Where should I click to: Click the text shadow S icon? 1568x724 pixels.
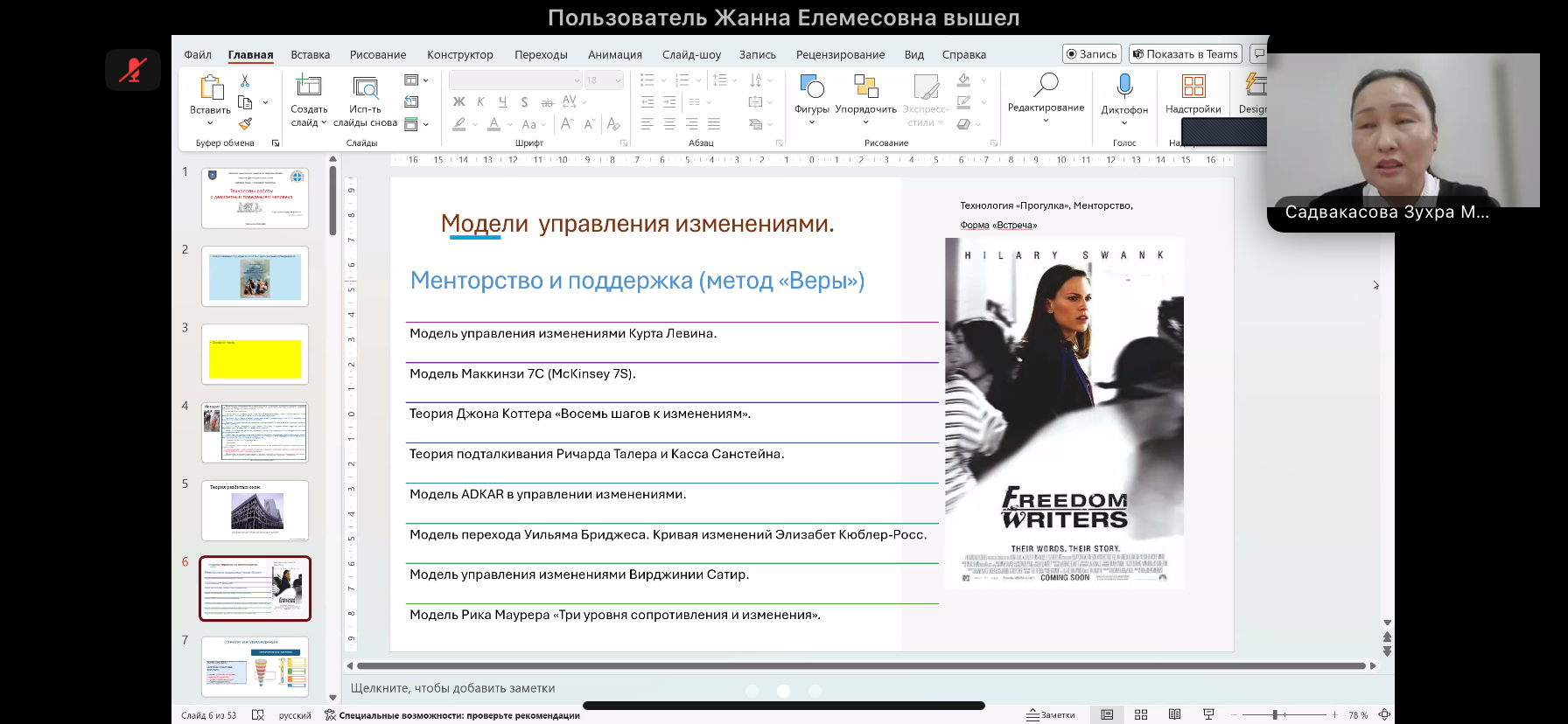(524, 102)
